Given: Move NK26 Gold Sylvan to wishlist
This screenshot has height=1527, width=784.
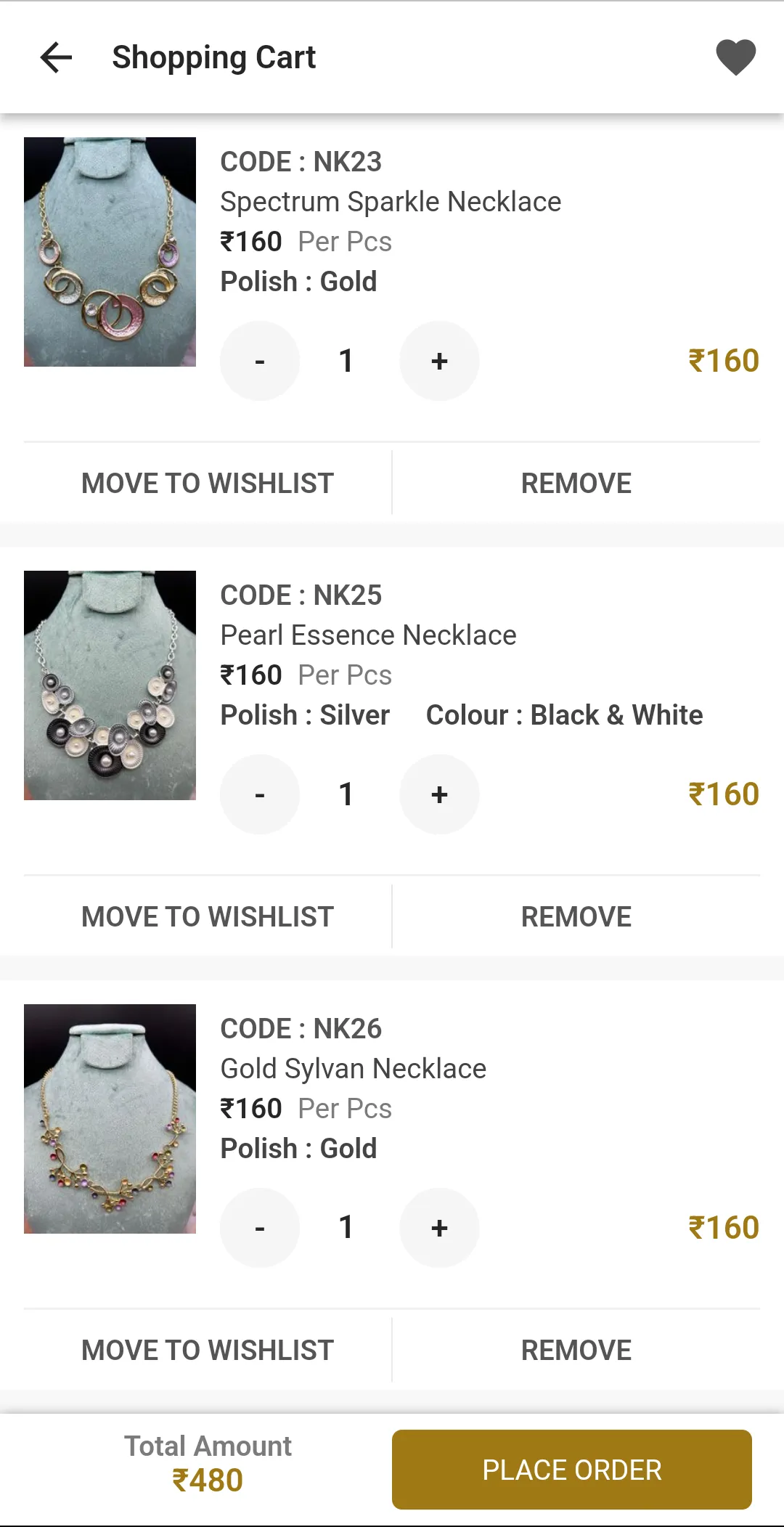Looking at the screenshot, I should pos(208,1350).
